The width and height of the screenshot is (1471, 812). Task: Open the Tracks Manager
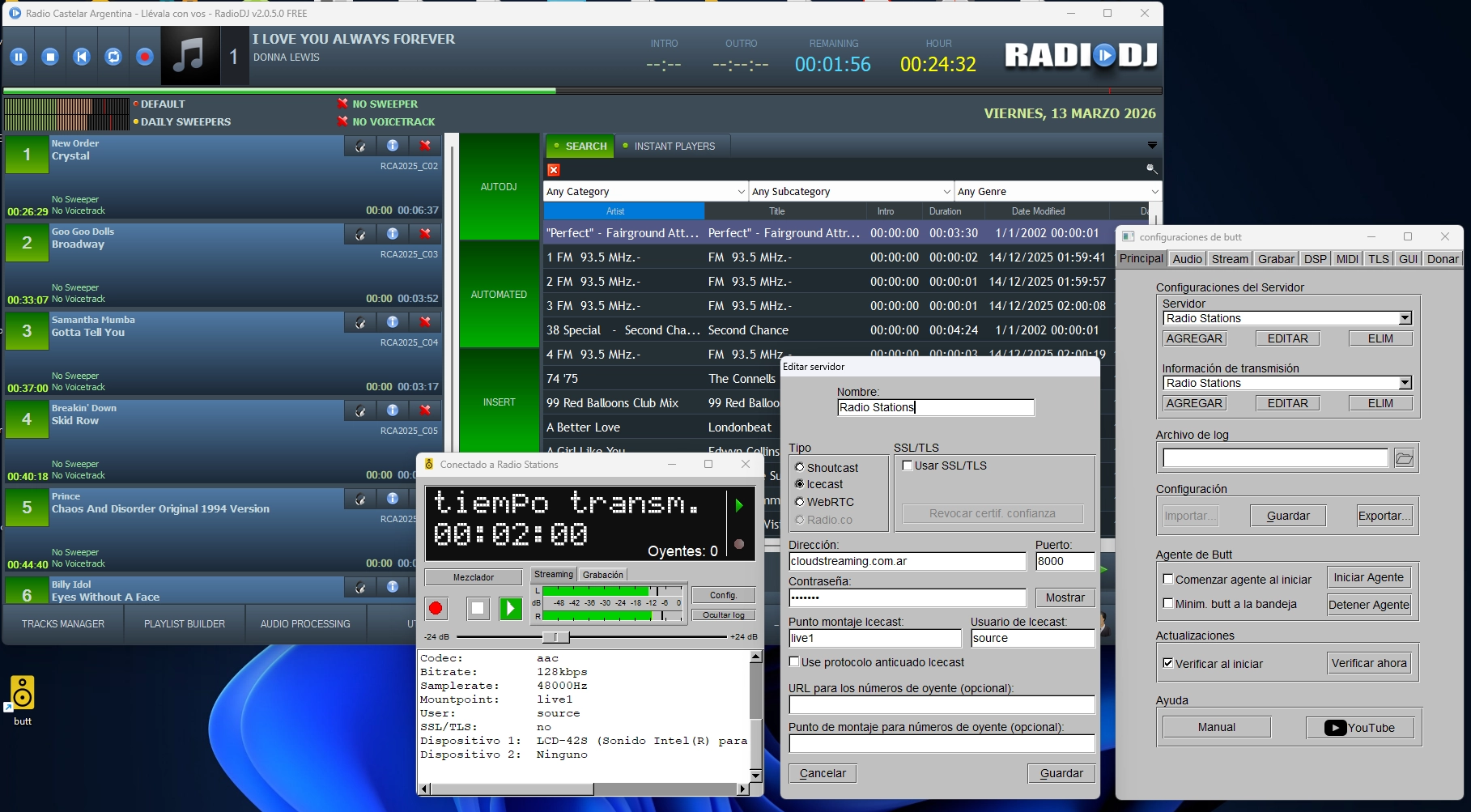(63, 624)
